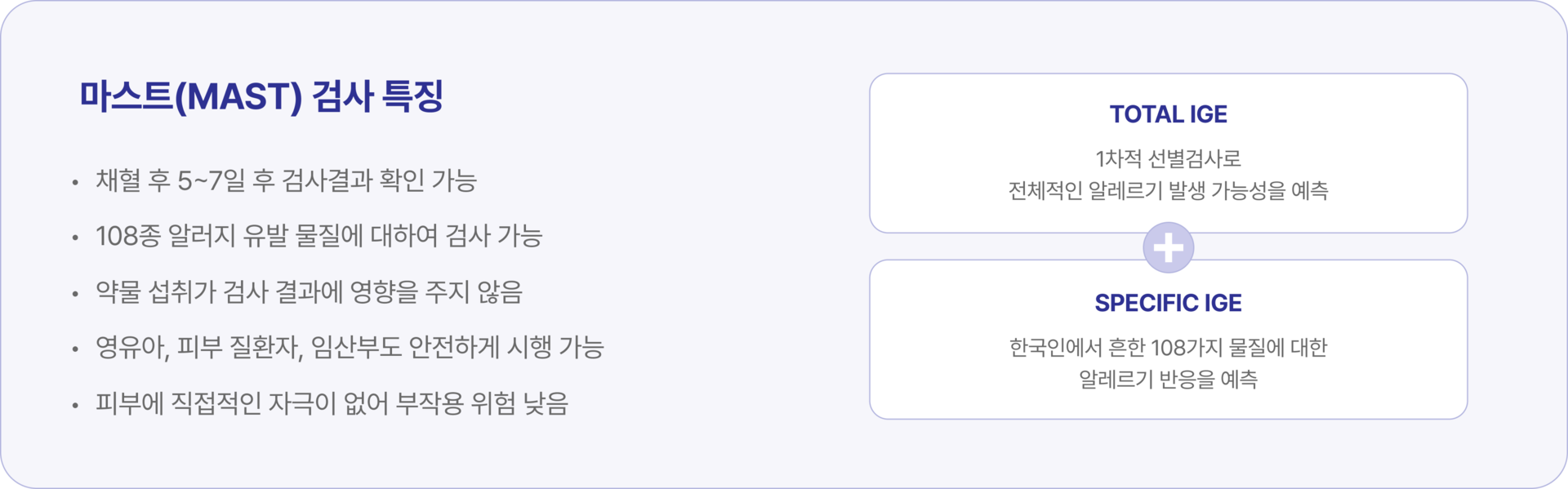
Task: Open the SPECIFIC IGE card
Action: coord(1168,340)
